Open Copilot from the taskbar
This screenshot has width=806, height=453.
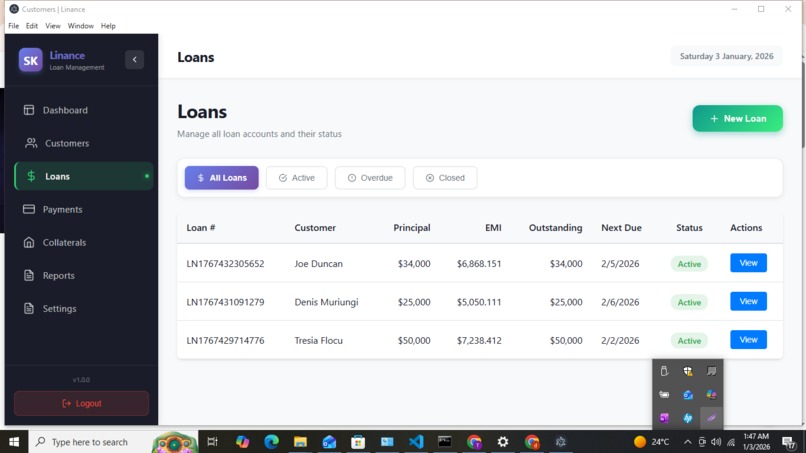click(x=242, y=442)
